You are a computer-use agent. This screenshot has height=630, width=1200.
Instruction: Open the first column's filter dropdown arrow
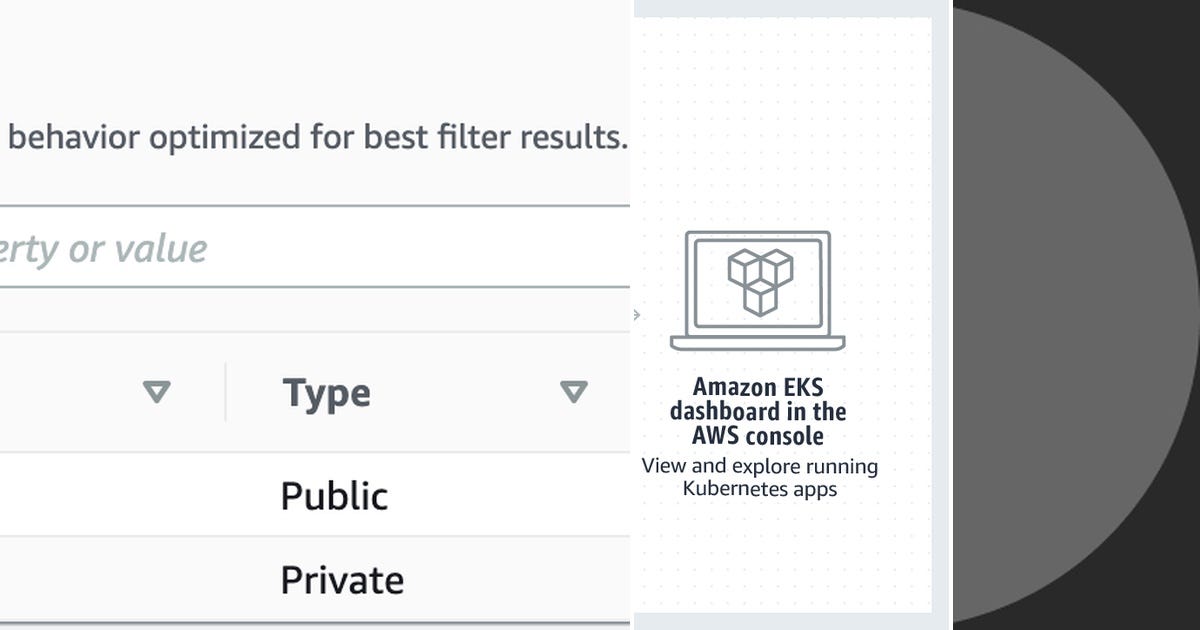click(x=156, y=393)
